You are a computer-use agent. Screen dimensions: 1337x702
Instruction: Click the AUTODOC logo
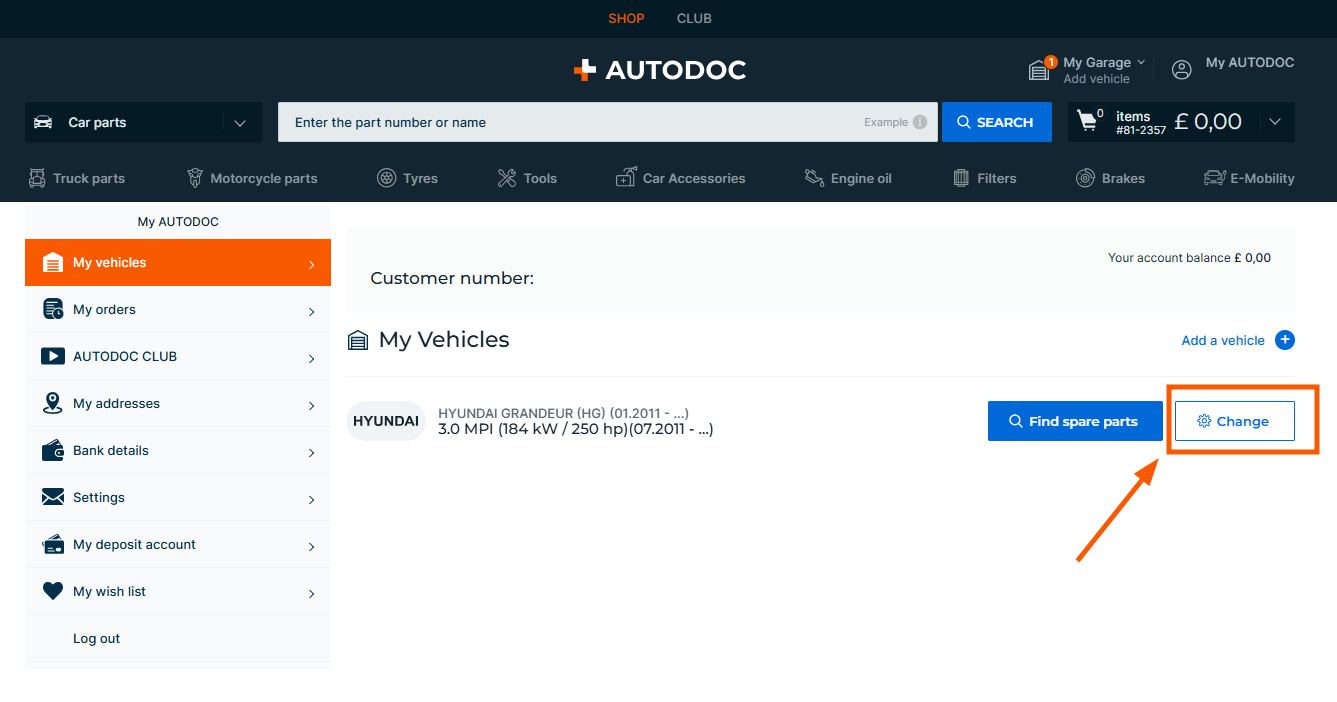(x=660, y=70)
